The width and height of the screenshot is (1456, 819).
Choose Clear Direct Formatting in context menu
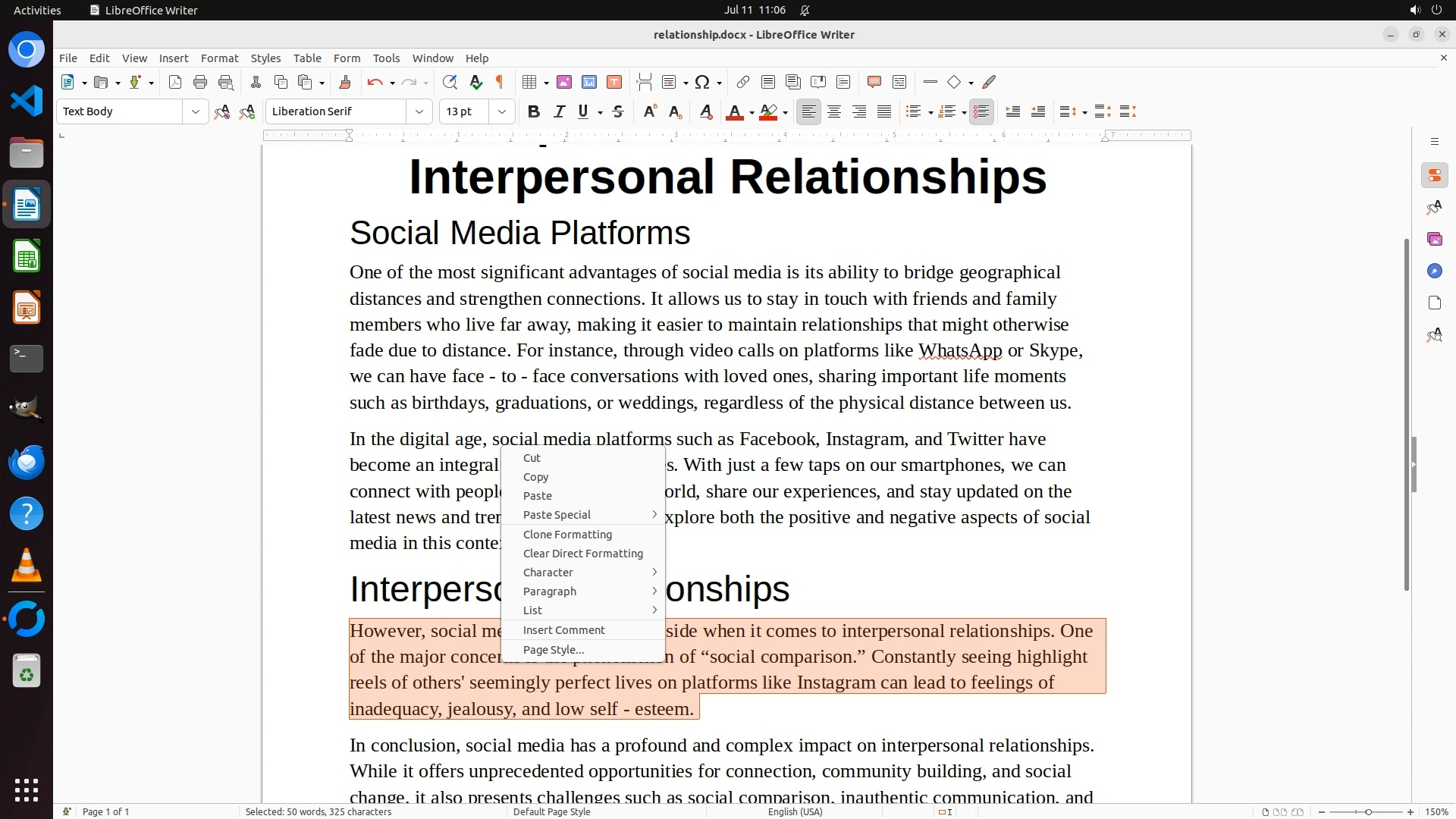582,554
